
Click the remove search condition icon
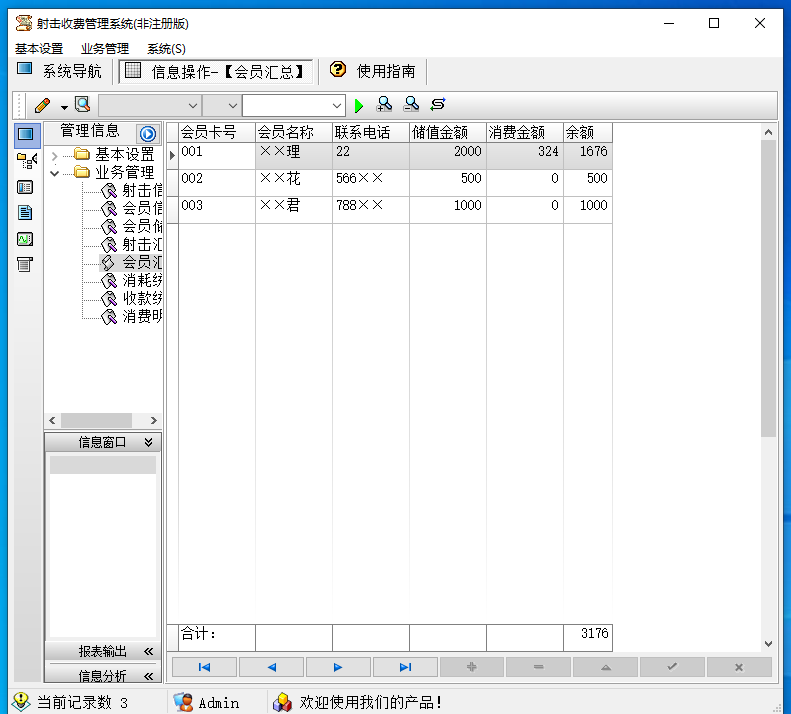tap(412, 104)
